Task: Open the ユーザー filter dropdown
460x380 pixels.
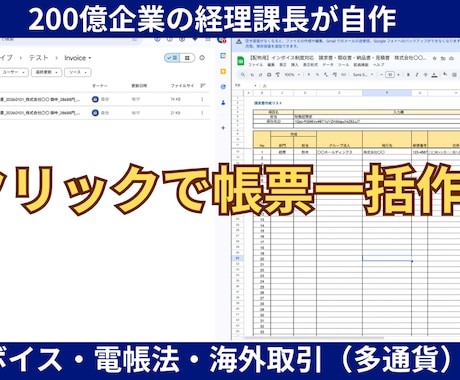Action: [13, 72]
